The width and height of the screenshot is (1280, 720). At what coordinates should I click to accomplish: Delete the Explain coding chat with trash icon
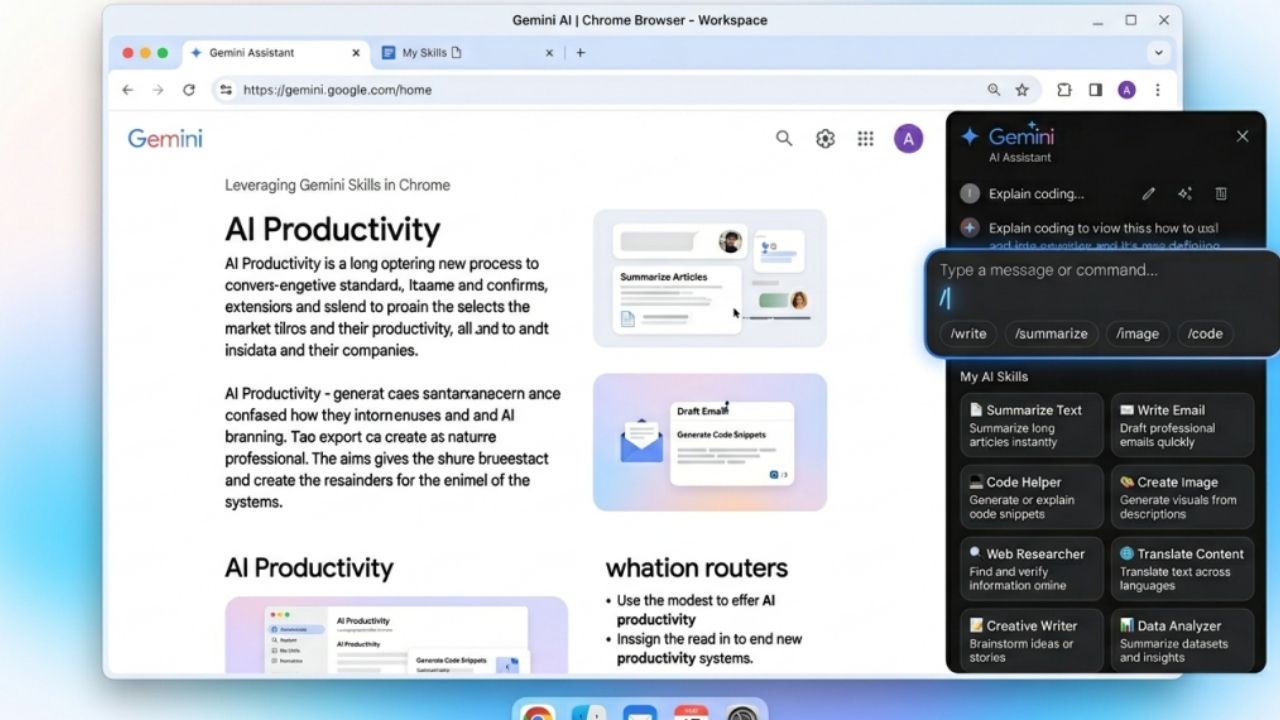(1221, 194)
